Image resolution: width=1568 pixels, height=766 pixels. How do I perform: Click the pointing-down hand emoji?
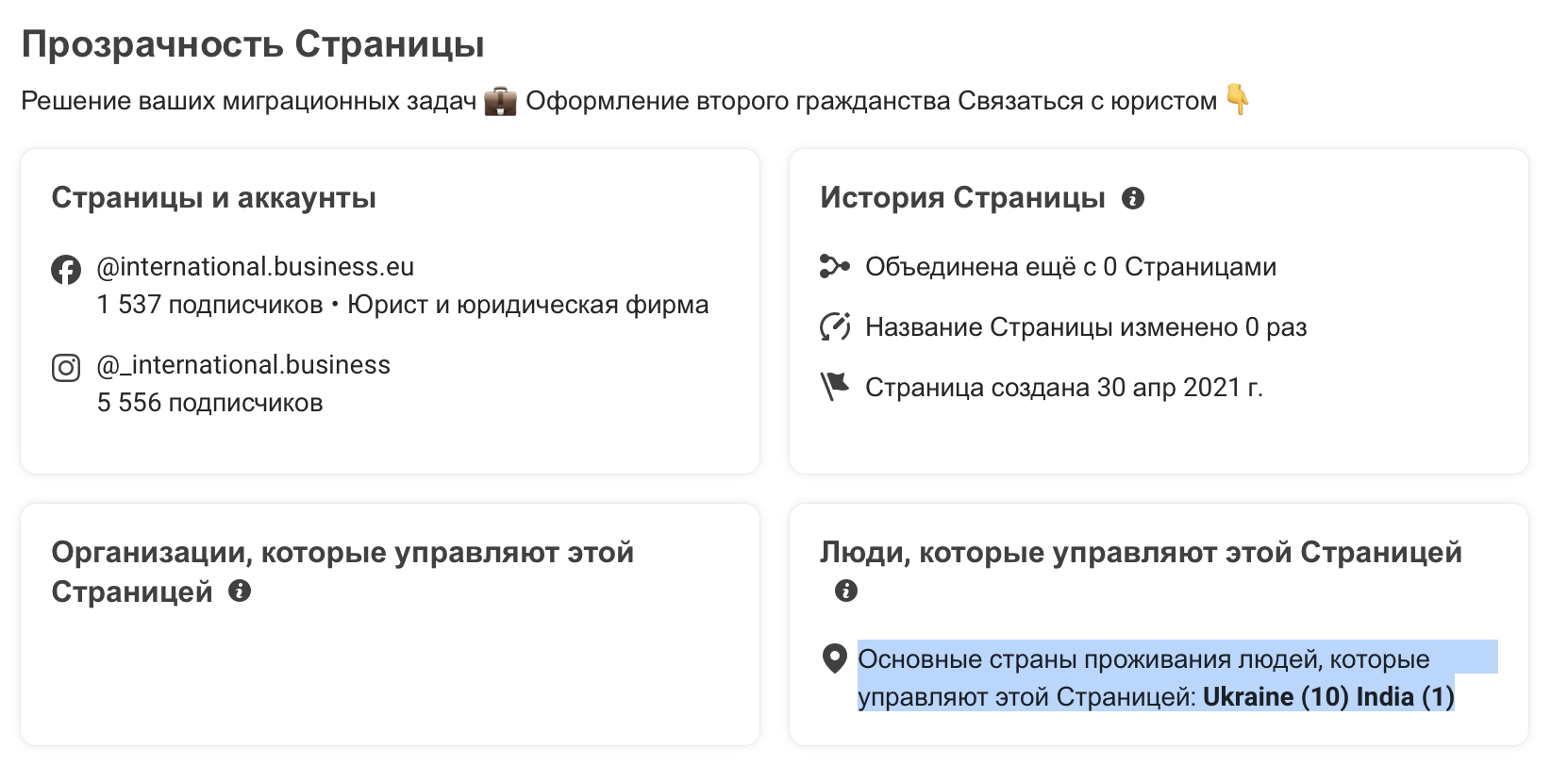[x=1238, y=99]
